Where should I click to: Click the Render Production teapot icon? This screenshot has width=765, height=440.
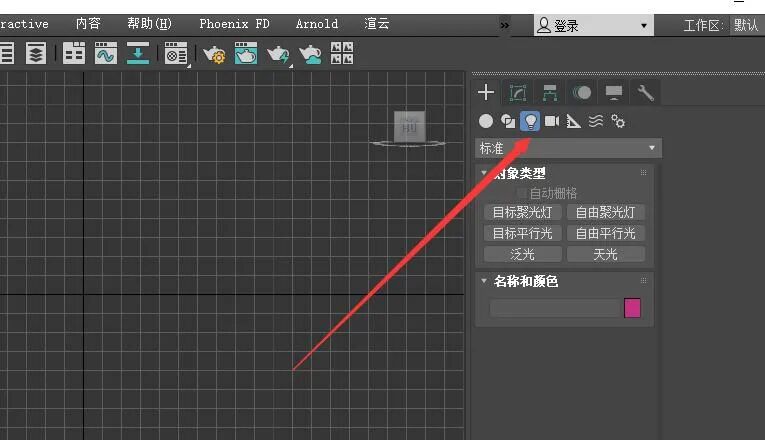click(x=278, y=54)
